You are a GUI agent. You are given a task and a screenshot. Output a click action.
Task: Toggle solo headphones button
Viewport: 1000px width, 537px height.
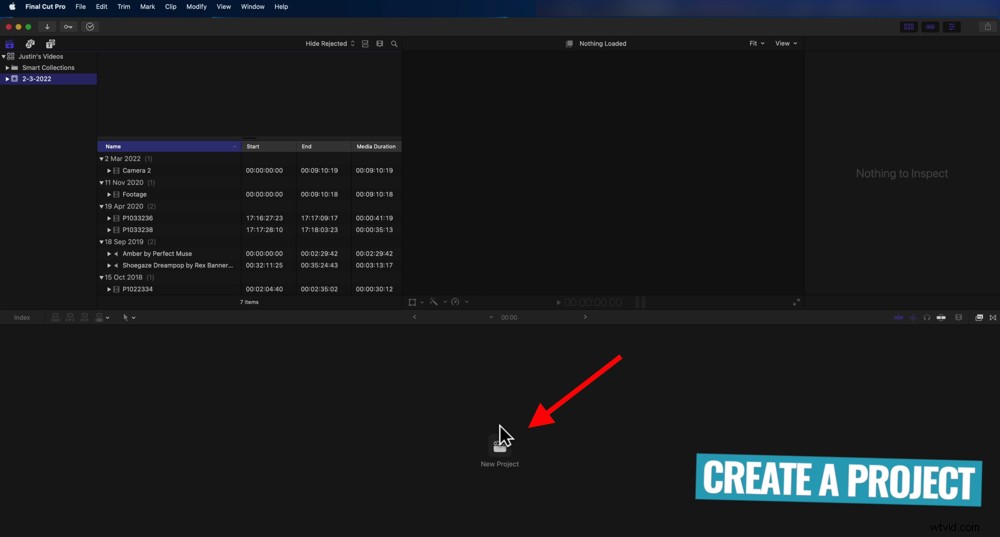point(927,318)
